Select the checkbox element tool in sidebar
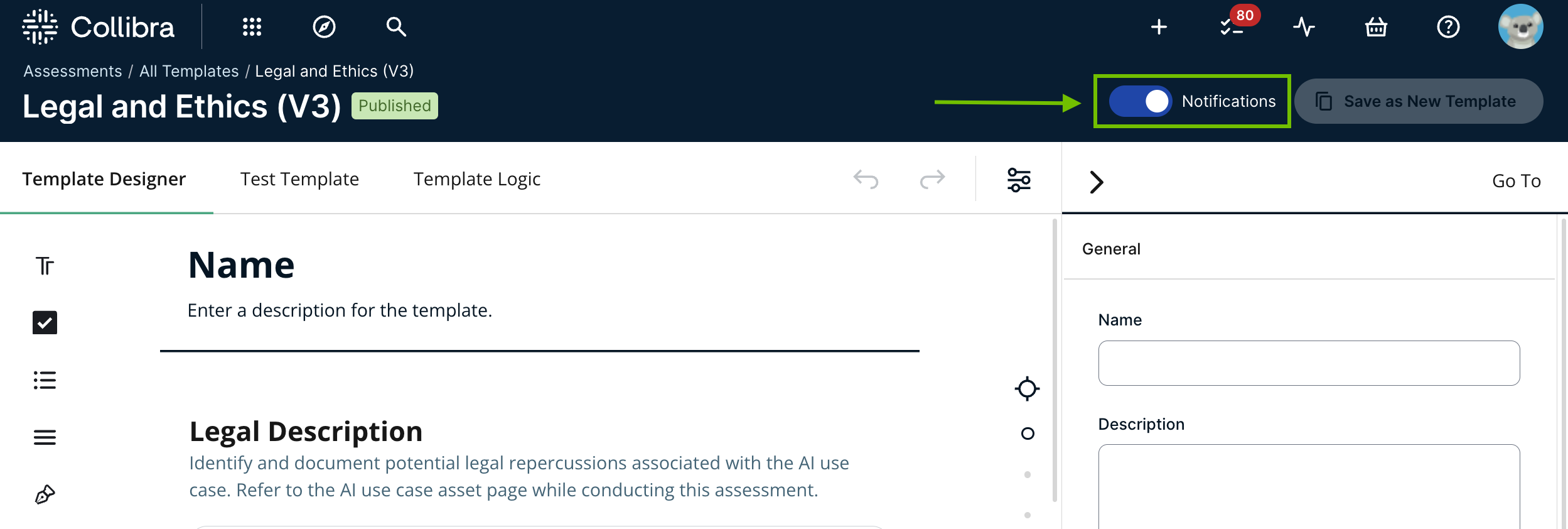This screenshot has height=529, width=1568. point(45,322)
